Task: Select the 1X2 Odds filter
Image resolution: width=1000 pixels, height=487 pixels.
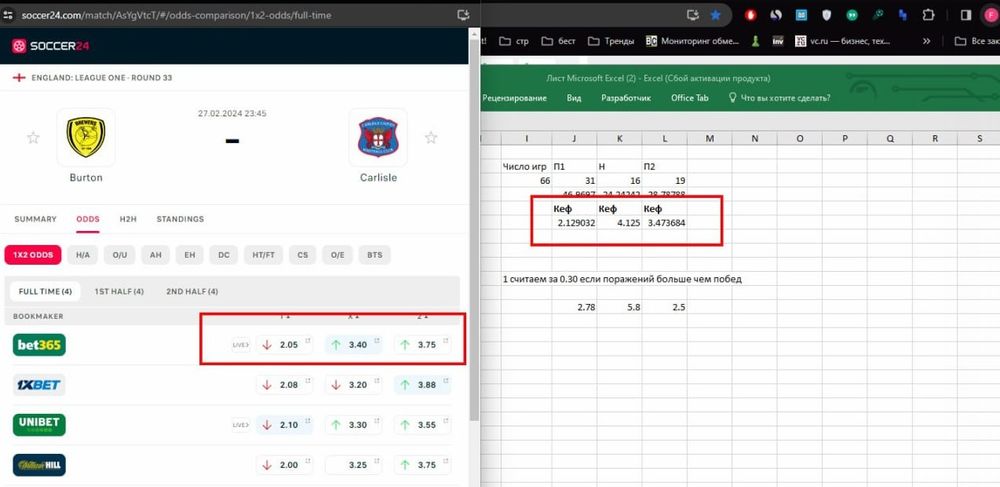Action: point(33,255)
